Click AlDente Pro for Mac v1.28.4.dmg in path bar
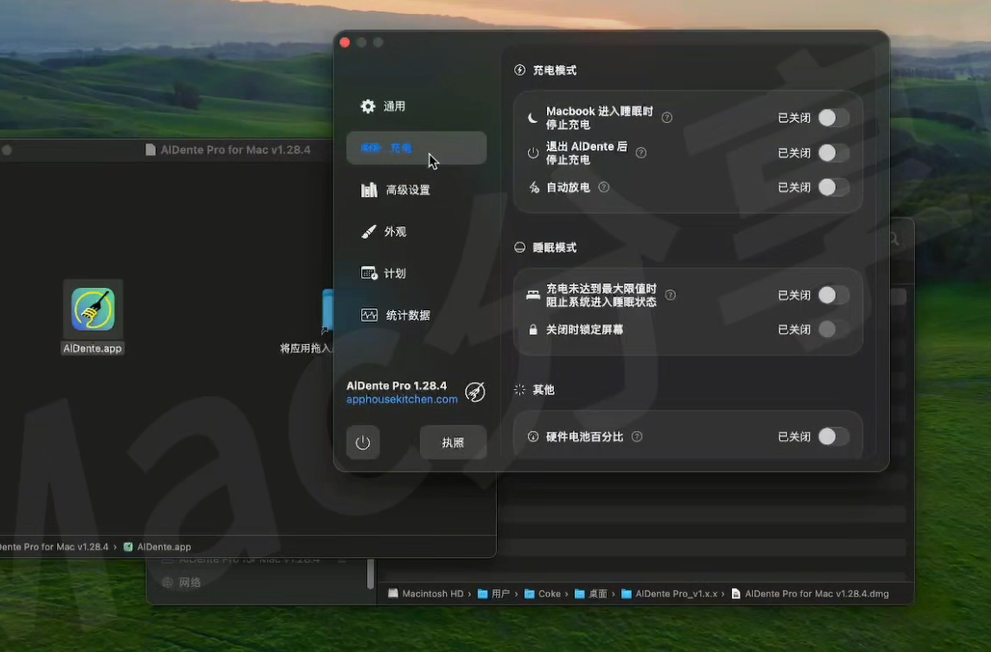This screenshot has height=652, width=991. [810, 594]
